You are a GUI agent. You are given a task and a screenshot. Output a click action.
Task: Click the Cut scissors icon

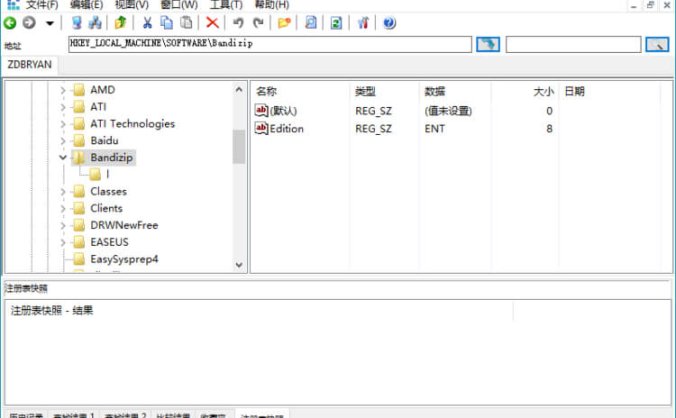147,23
